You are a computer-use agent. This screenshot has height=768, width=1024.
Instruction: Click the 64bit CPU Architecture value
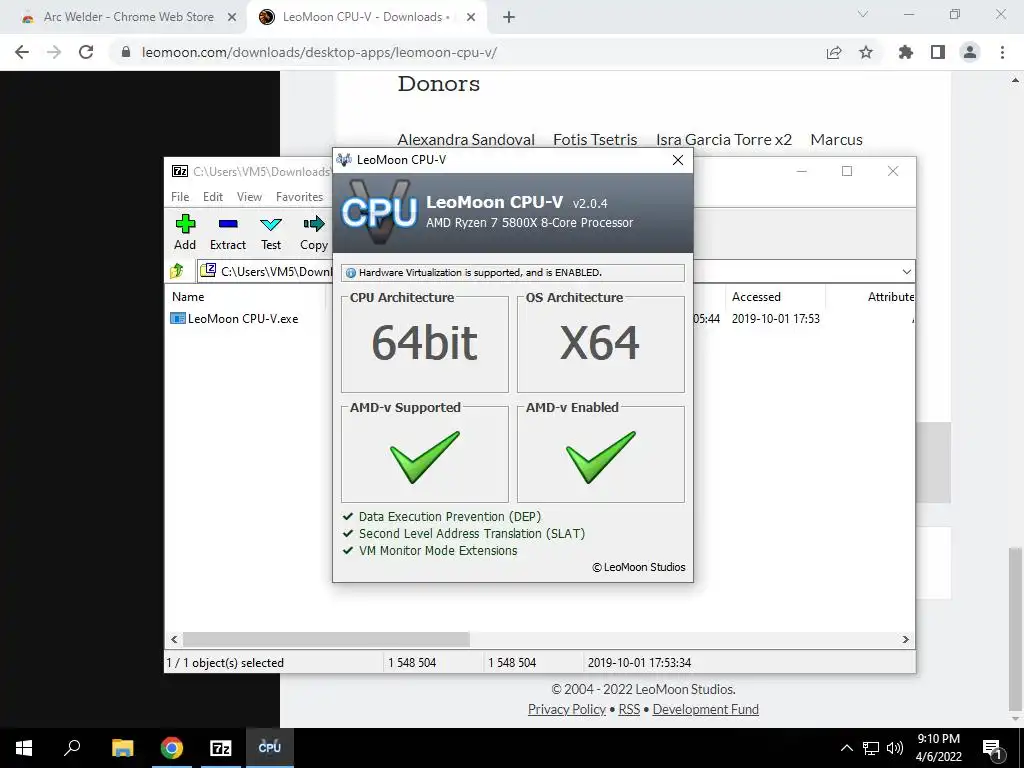424,343
